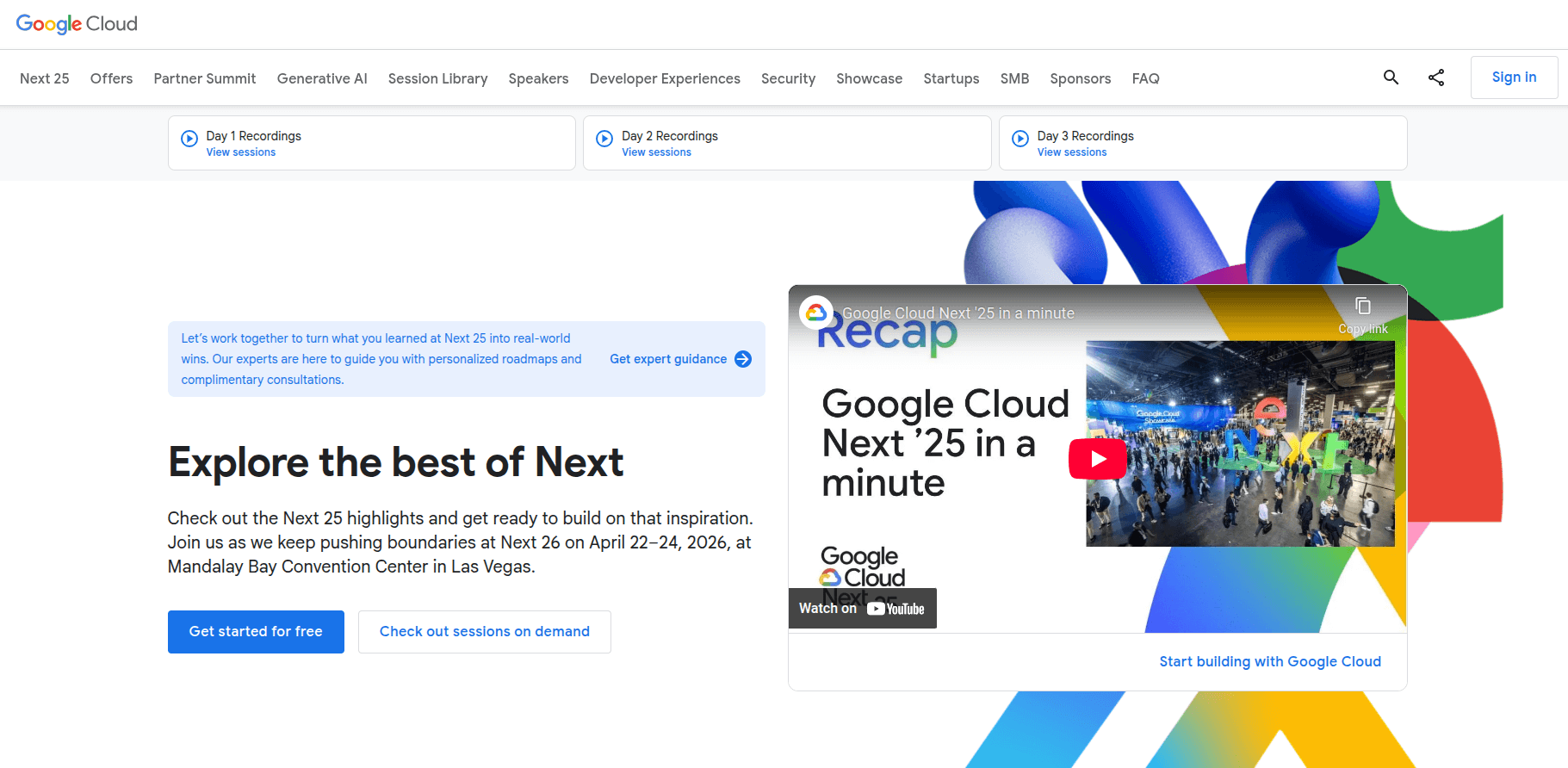Click View sessions under Day 2 Recordings
This screenshot has width=1568, height=768.
[656, 152]
